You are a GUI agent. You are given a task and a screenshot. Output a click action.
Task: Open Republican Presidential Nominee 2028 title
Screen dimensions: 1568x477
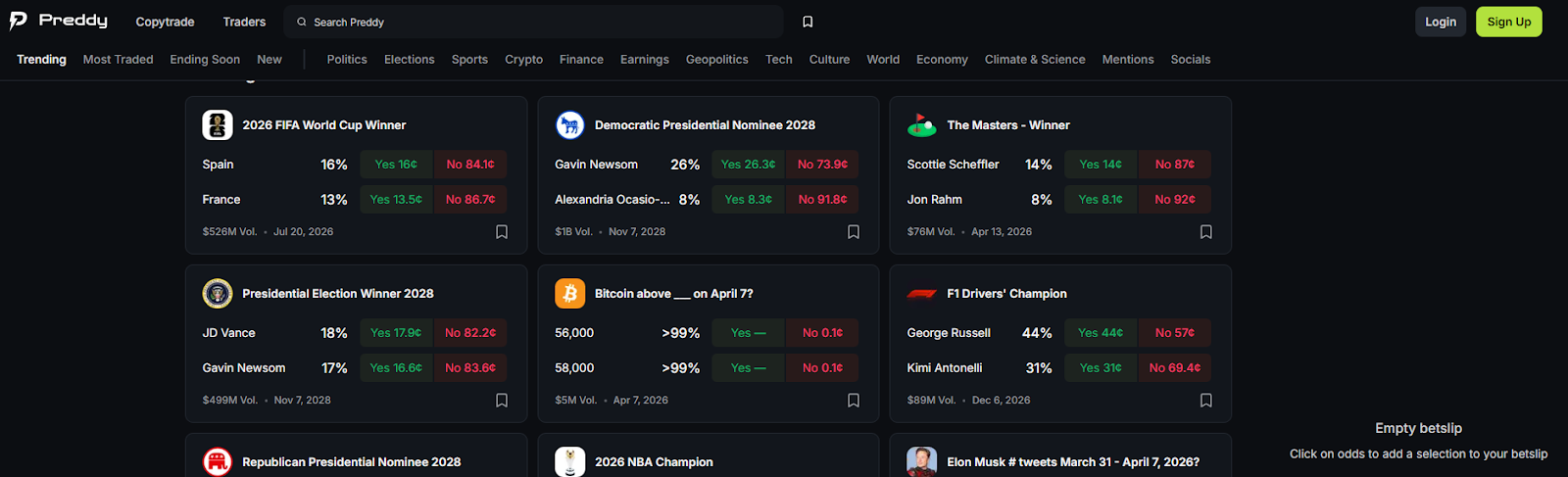tap(351, 462)
